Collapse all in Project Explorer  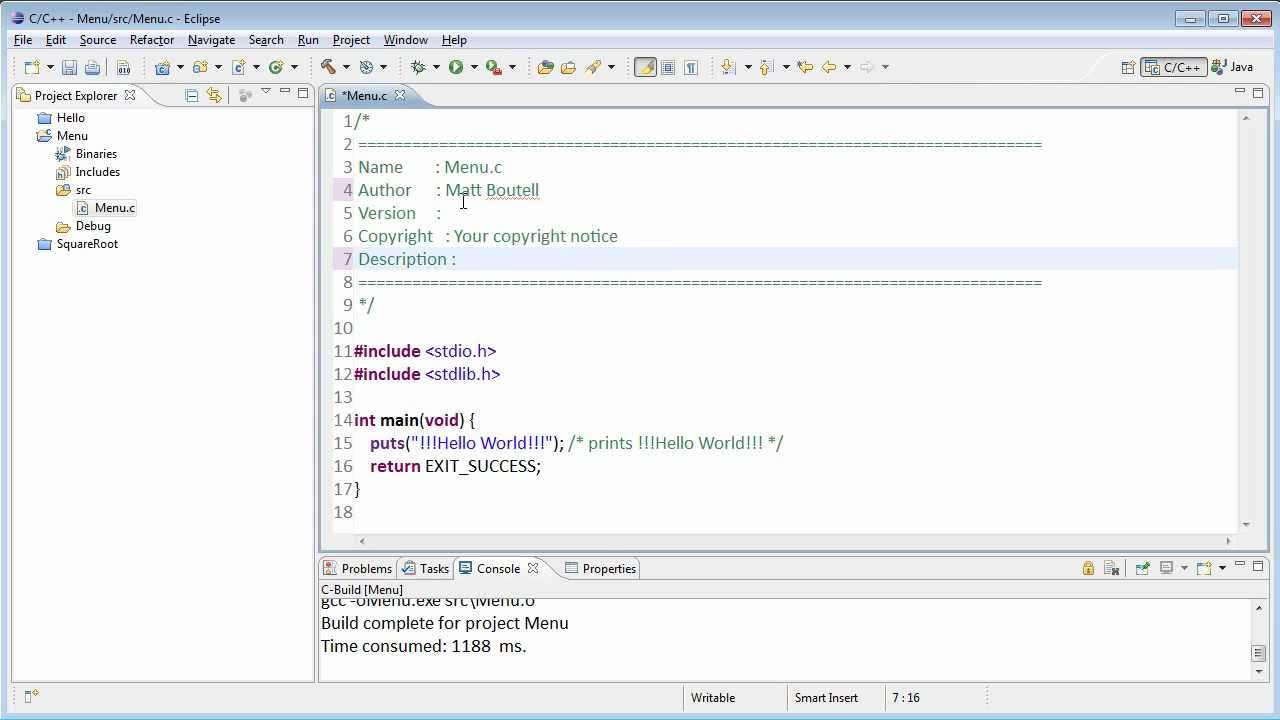[191, 95]
